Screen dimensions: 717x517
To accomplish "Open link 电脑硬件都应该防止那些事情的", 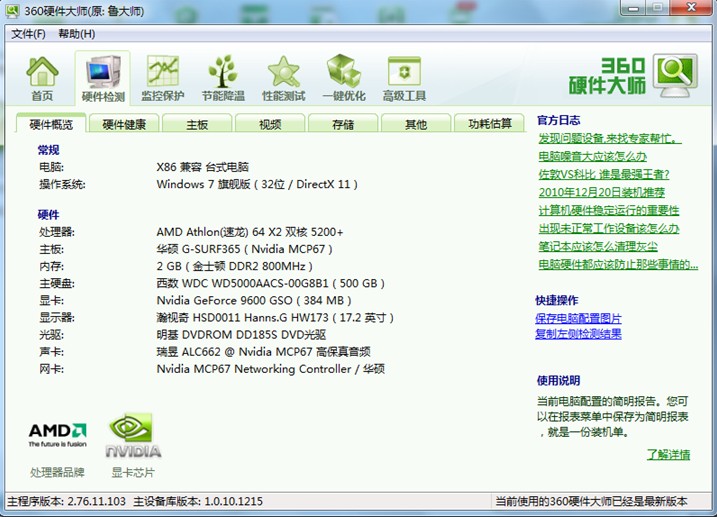I will click(x=618, y=264).
